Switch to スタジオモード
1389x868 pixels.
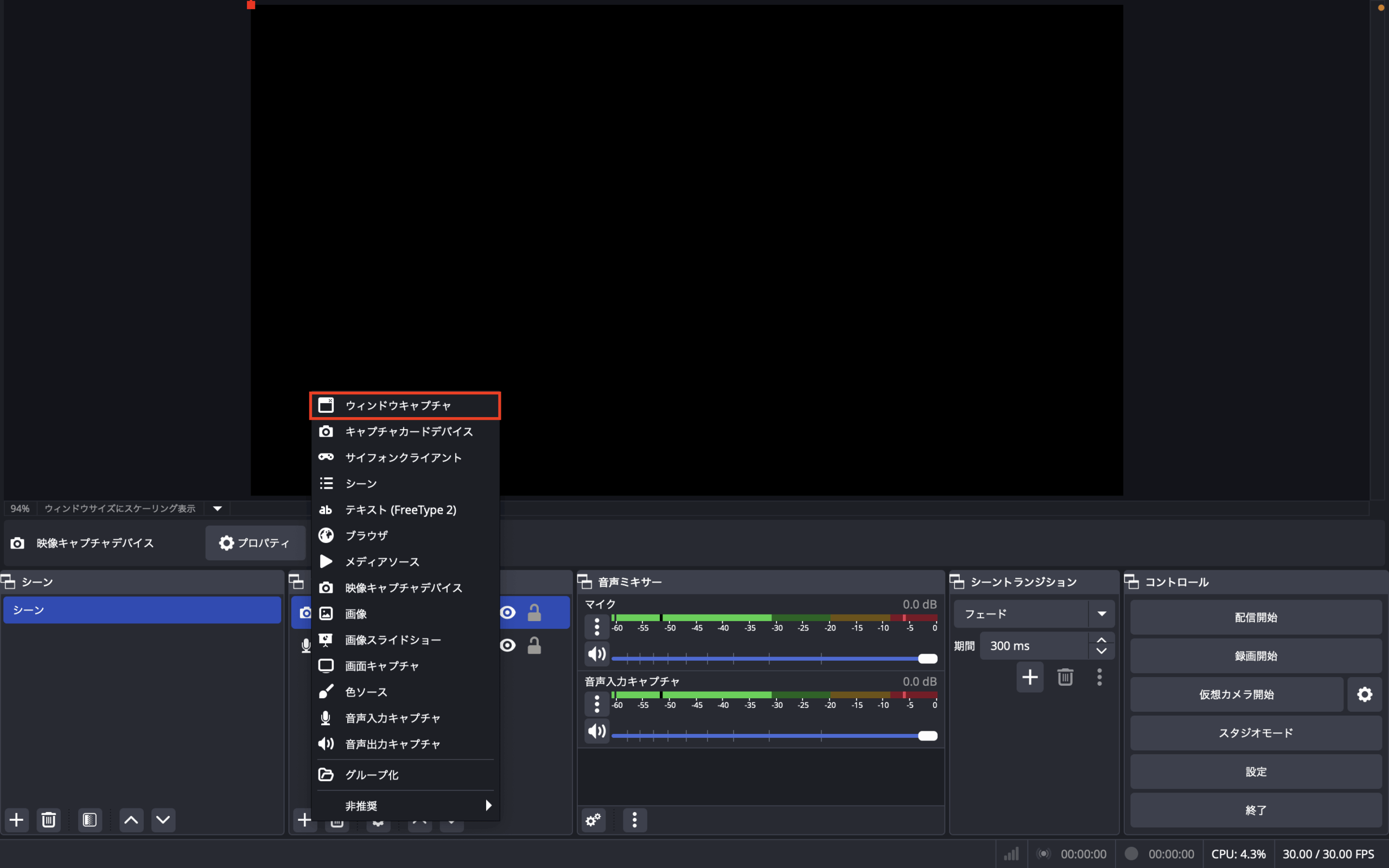pos(1256,733)
